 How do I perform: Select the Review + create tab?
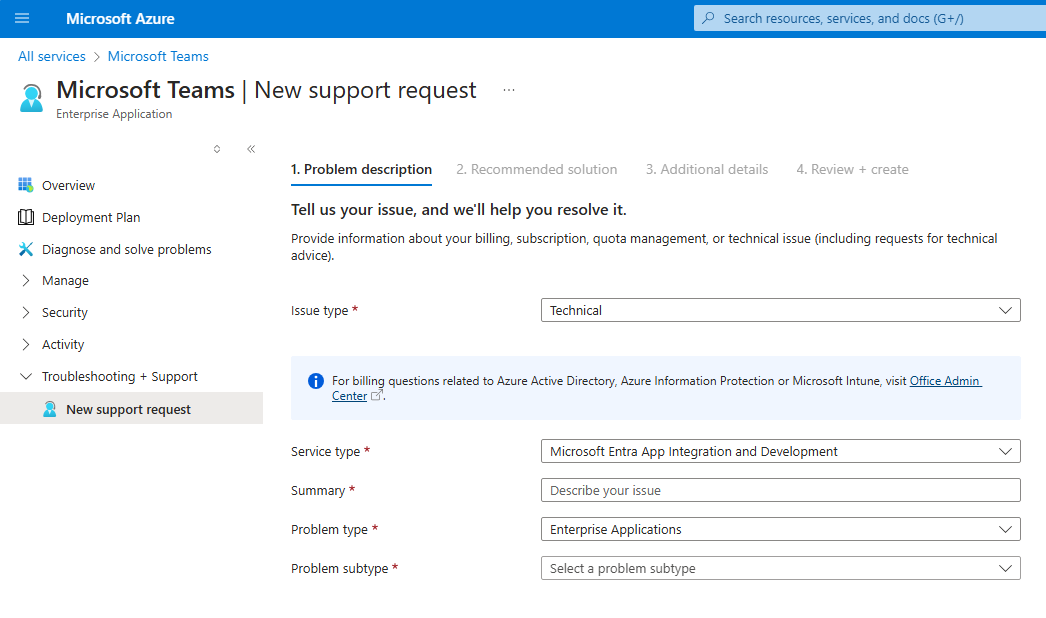pyautogui.click(x=852, y=170)
